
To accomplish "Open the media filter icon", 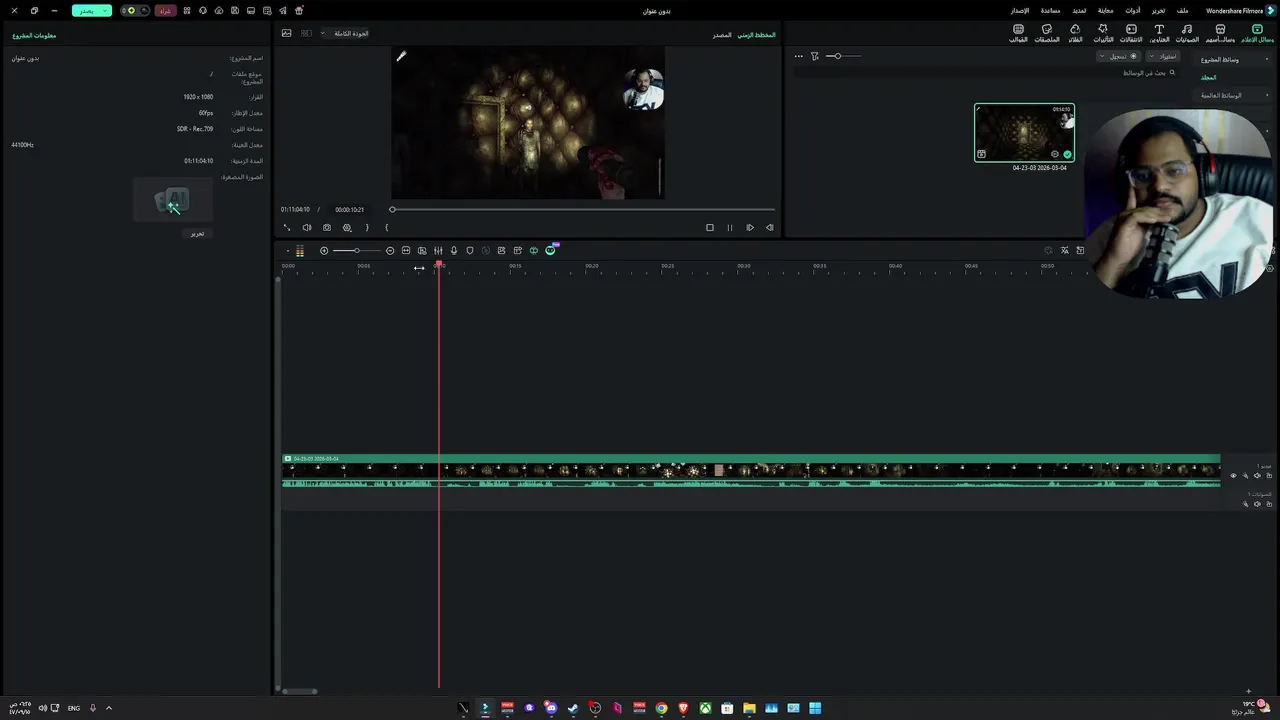I will 815,56.
